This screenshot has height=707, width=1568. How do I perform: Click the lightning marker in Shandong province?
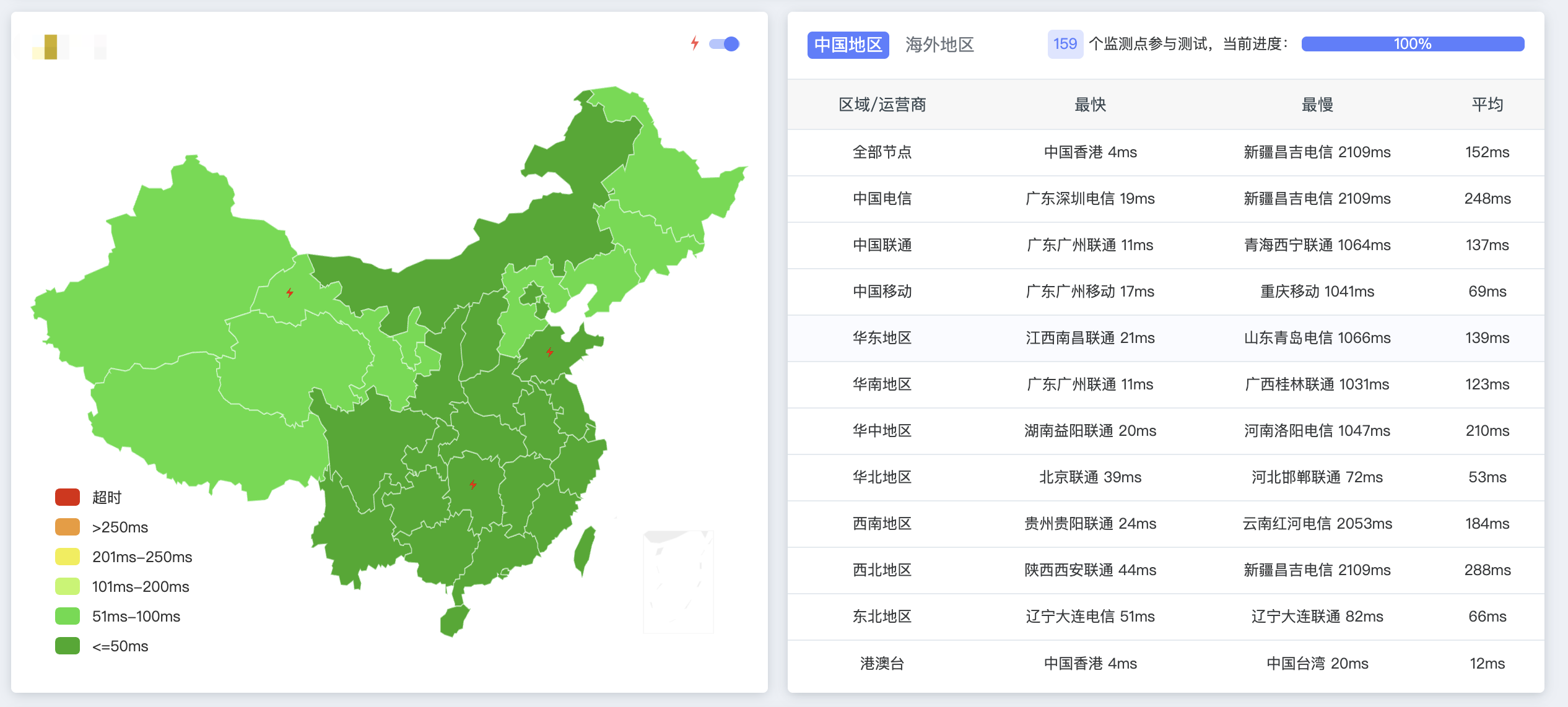coord(549,352)
